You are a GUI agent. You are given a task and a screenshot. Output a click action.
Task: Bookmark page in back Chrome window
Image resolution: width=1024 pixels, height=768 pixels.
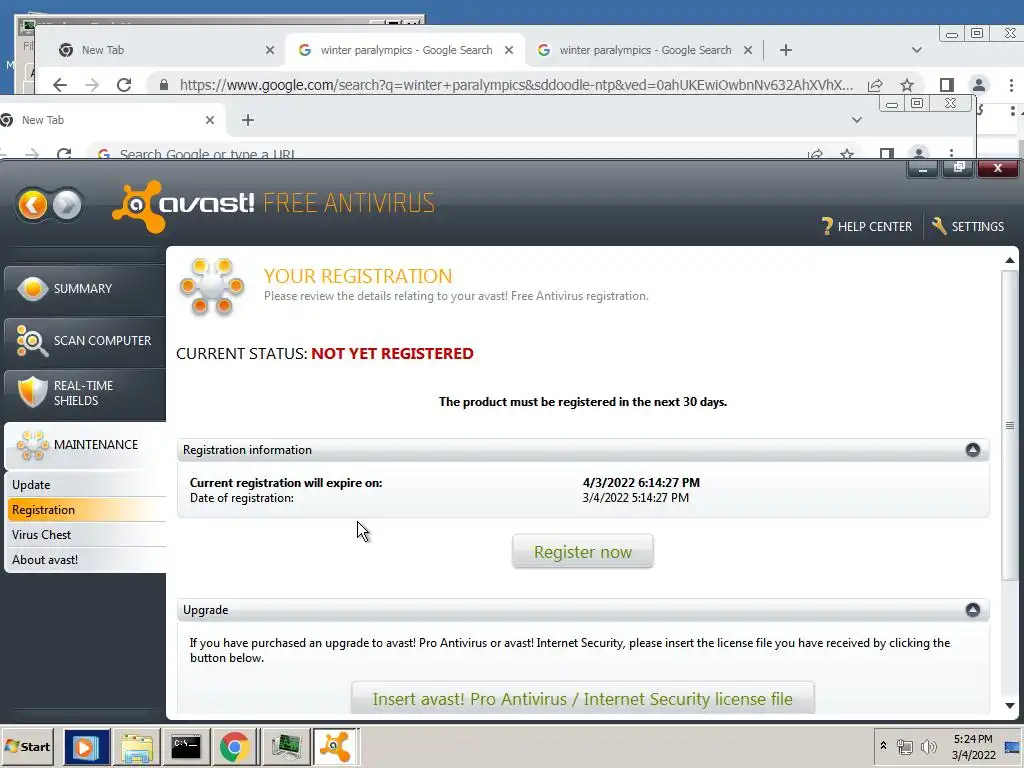click(906, 85)
